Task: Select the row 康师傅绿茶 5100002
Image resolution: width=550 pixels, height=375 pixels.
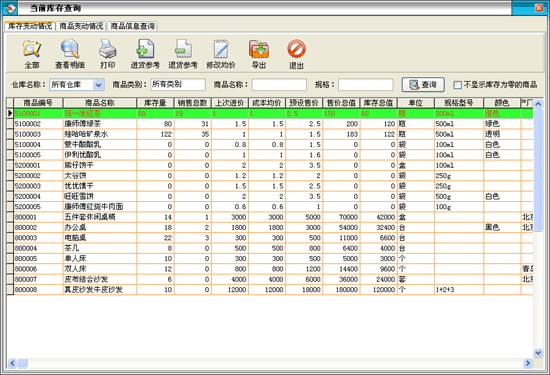Action: [x=270, y=124]
